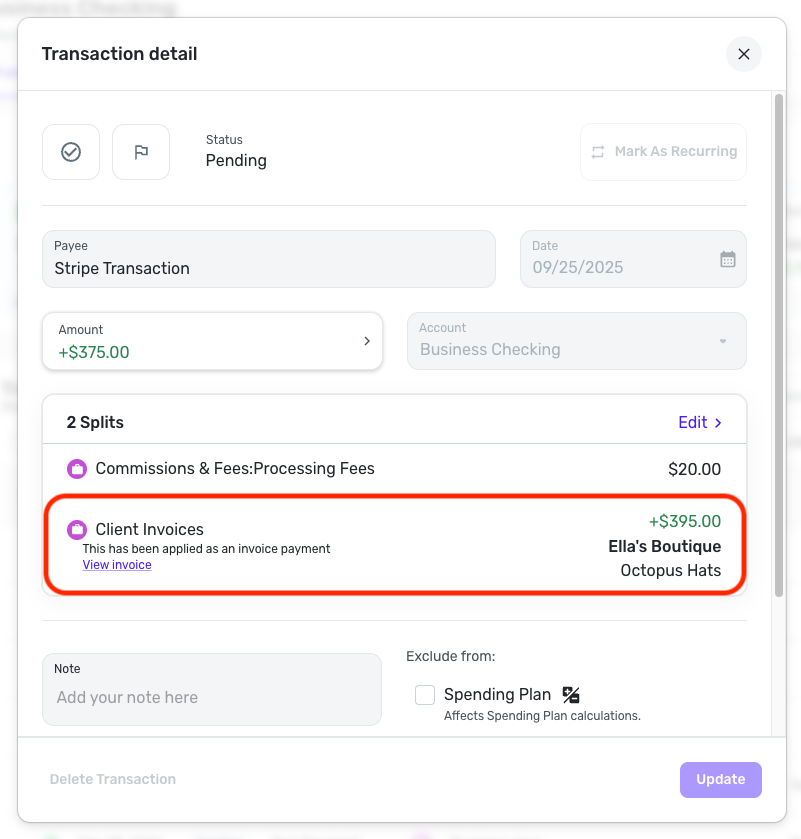
Task: Close the Transaction detail dialog
Action: pyautogui.click(x=743, y=54)
